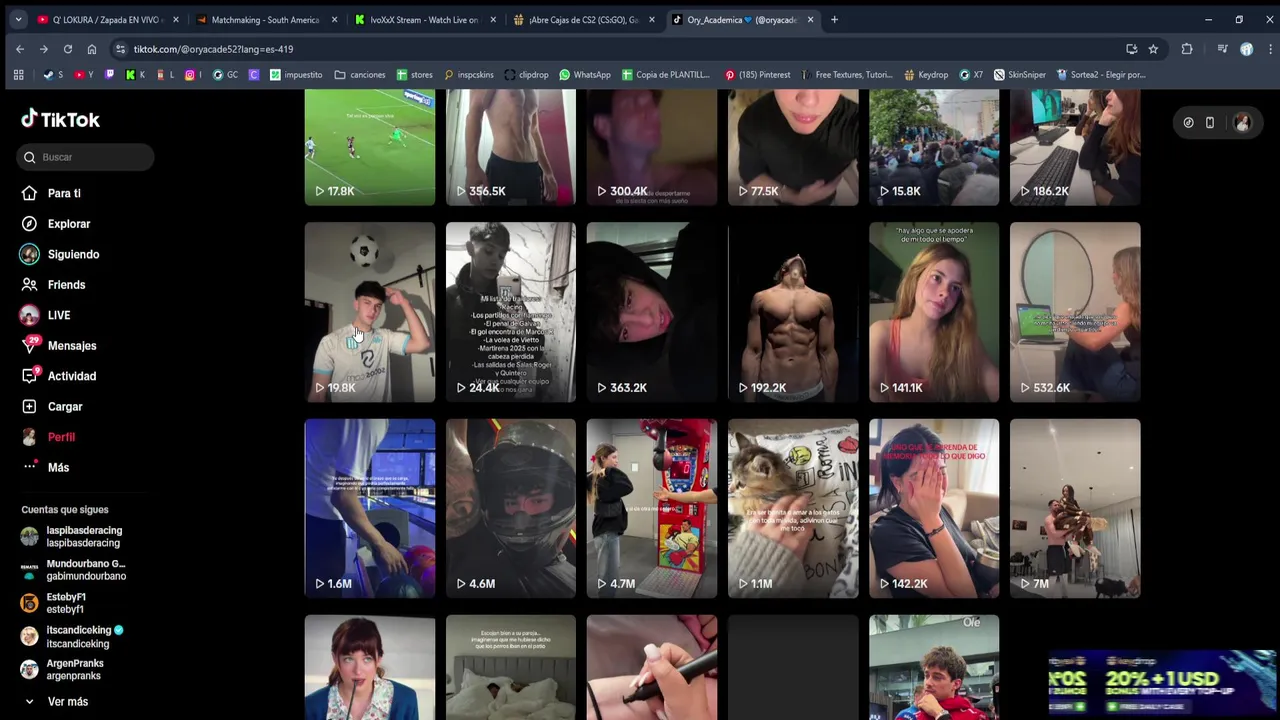
Task: Open Mensajes inbox
Action: pos(71,346)
